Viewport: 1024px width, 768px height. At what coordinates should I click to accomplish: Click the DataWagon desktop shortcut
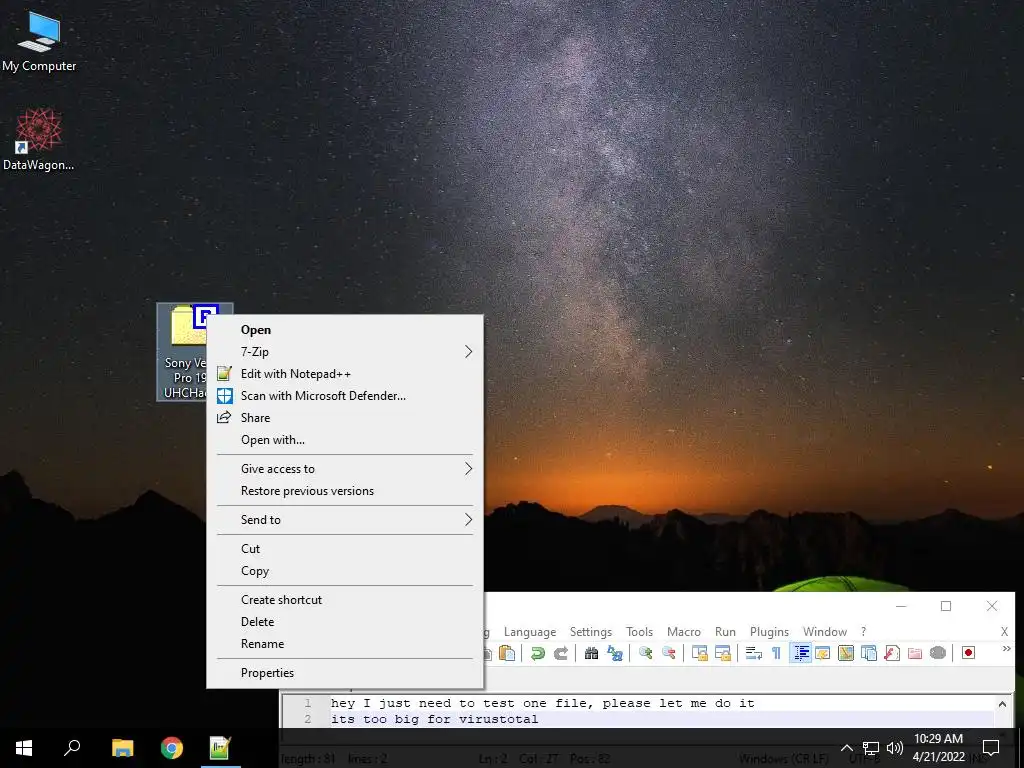39,139
